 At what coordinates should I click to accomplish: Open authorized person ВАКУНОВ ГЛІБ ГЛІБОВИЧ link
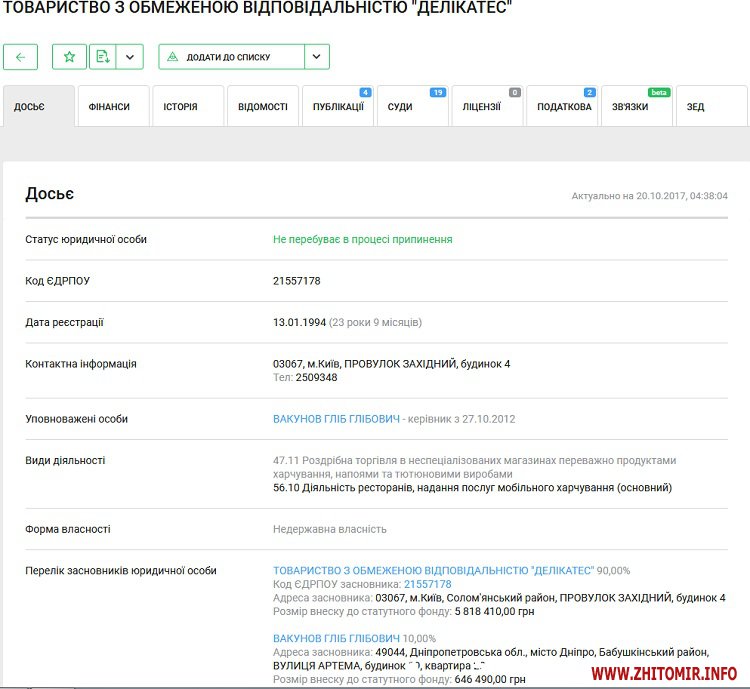coord(336,419)
